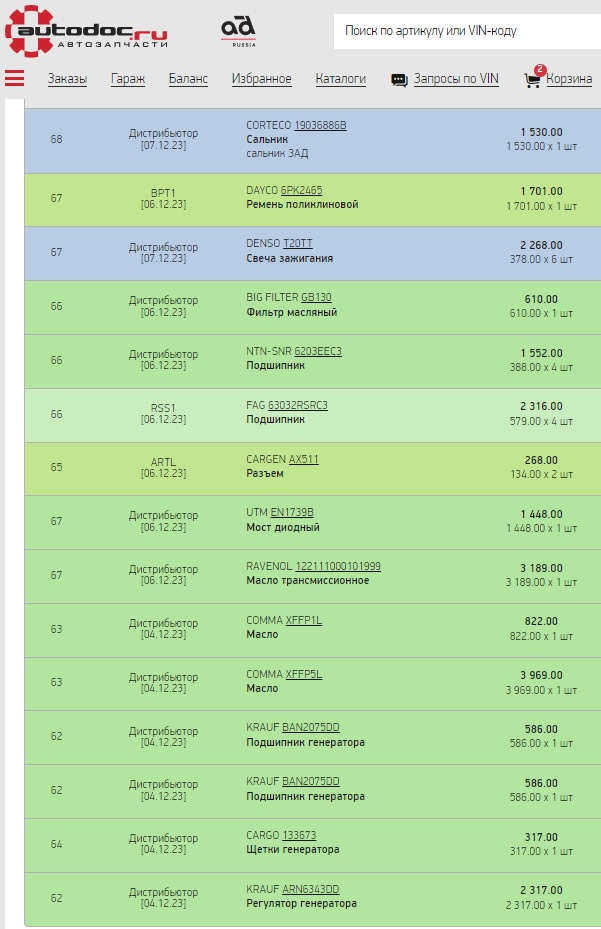Click the AD Russia logo
The image size is (601, 929).
238,31
